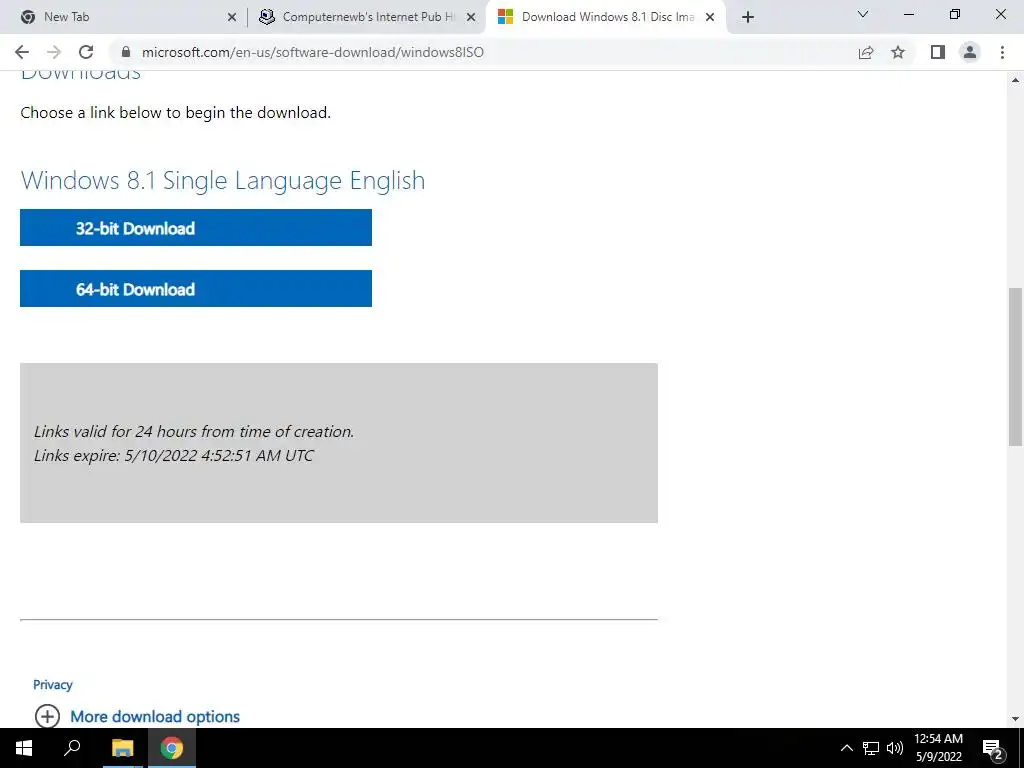Click the address bar URL
The image size is (1024, 768).
[313, 52]
